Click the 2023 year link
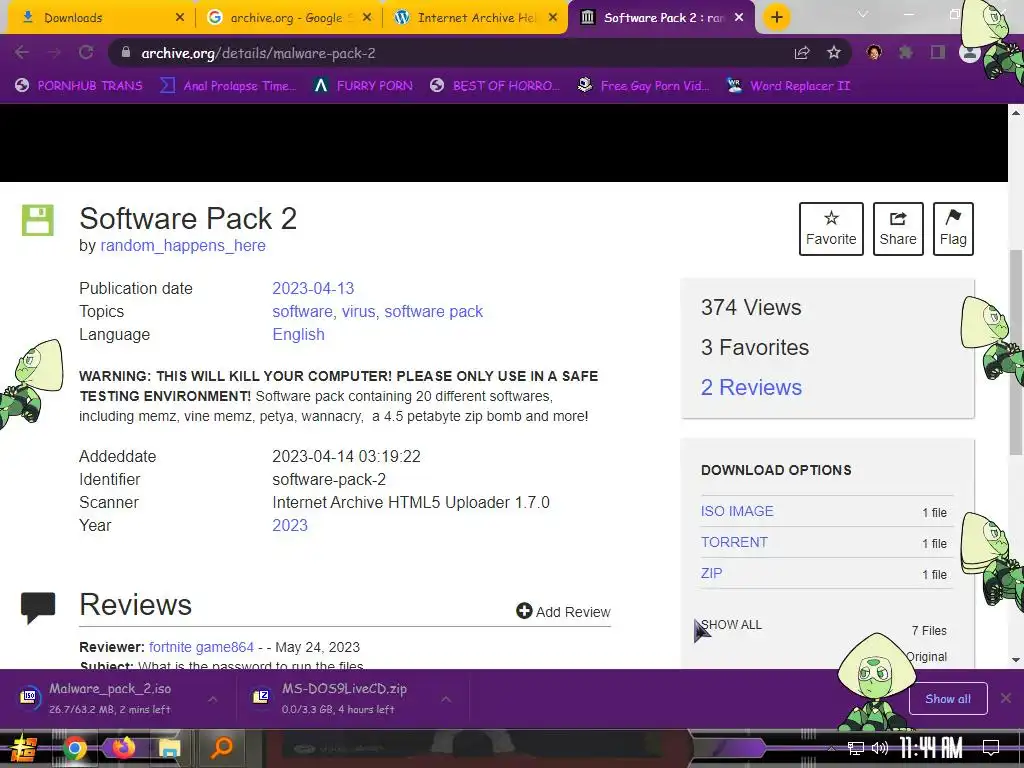 (x=289, y=526)
